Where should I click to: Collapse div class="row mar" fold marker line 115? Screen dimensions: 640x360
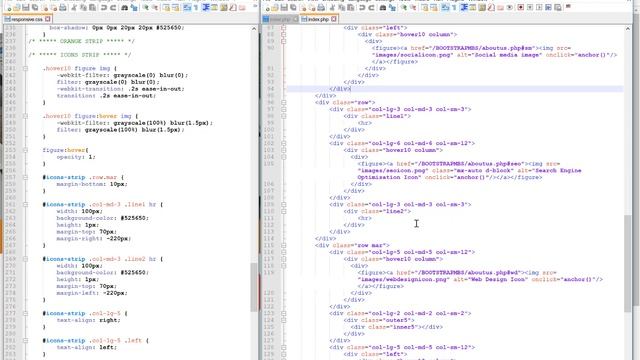click(x=284, y=245)
